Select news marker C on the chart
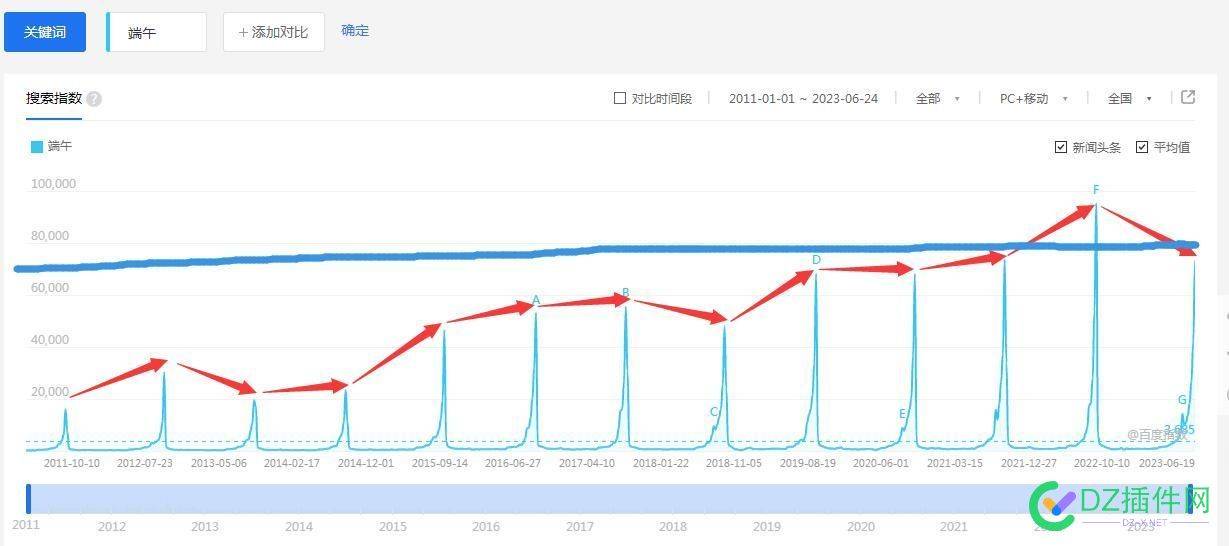The width and height of the screenshot is (1229, 546). [x=714, y=412]
